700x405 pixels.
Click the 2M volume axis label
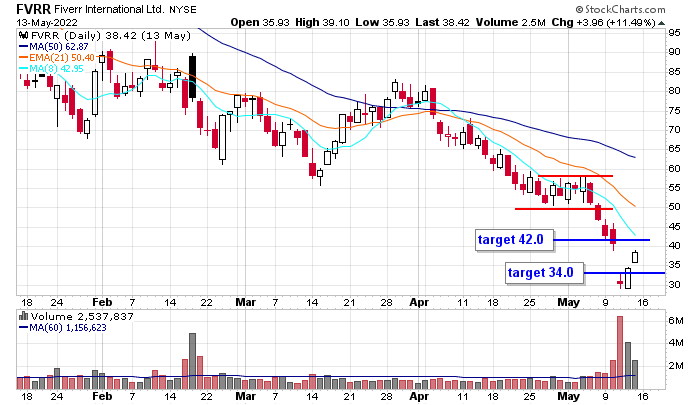676,366
